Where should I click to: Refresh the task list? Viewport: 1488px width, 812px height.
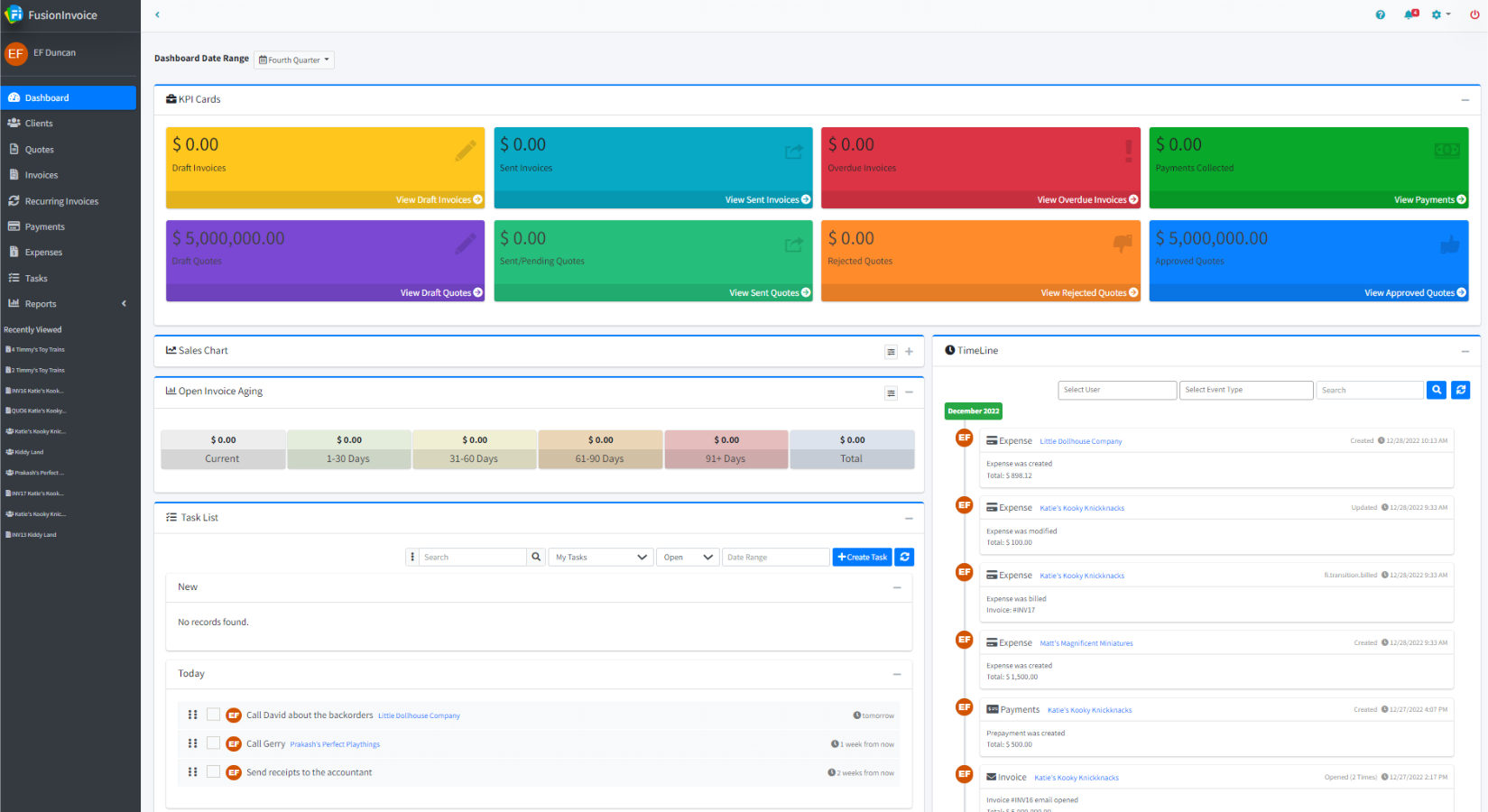pos(904,558)
